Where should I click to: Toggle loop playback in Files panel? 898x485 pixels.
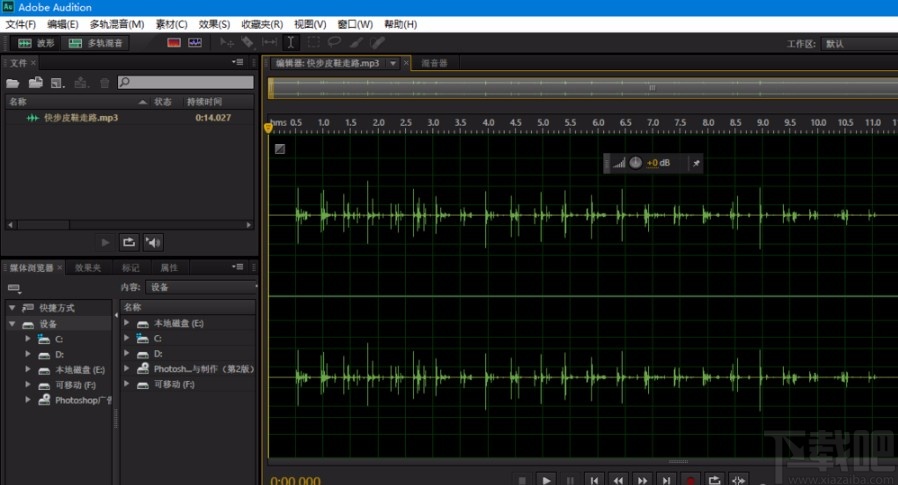pos(129,242)
